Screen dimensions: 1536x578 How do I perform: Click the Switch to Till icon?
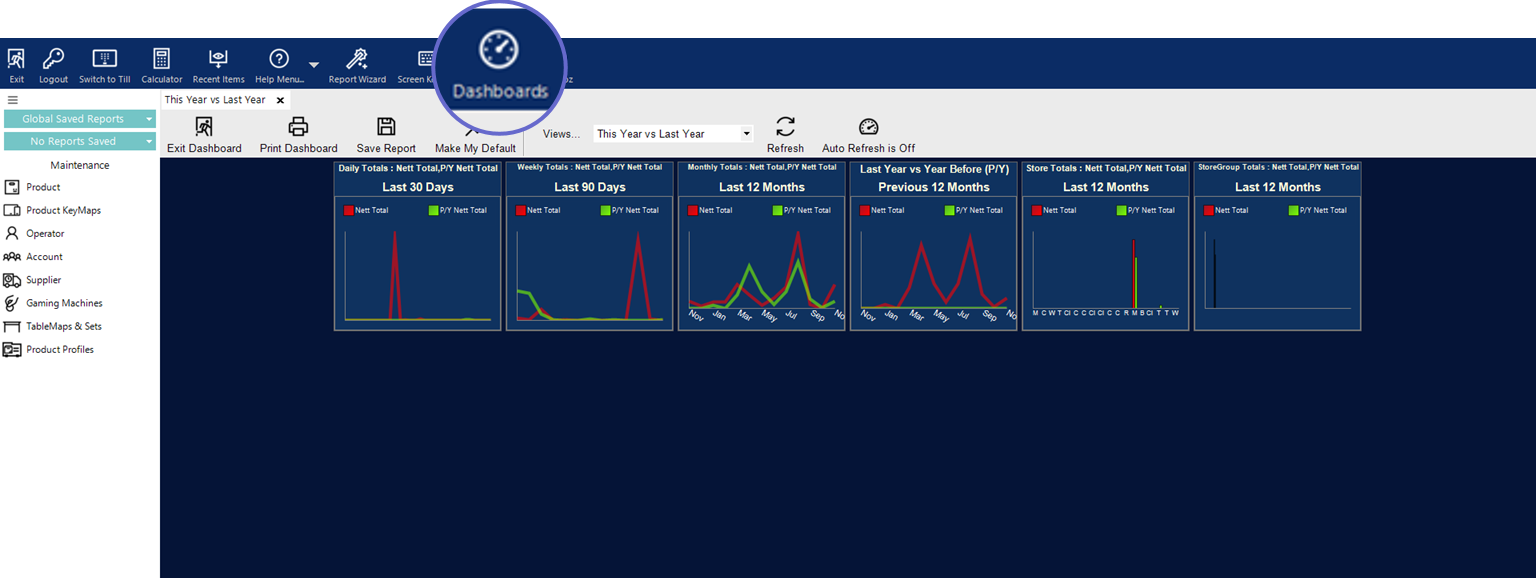[104, 60]
